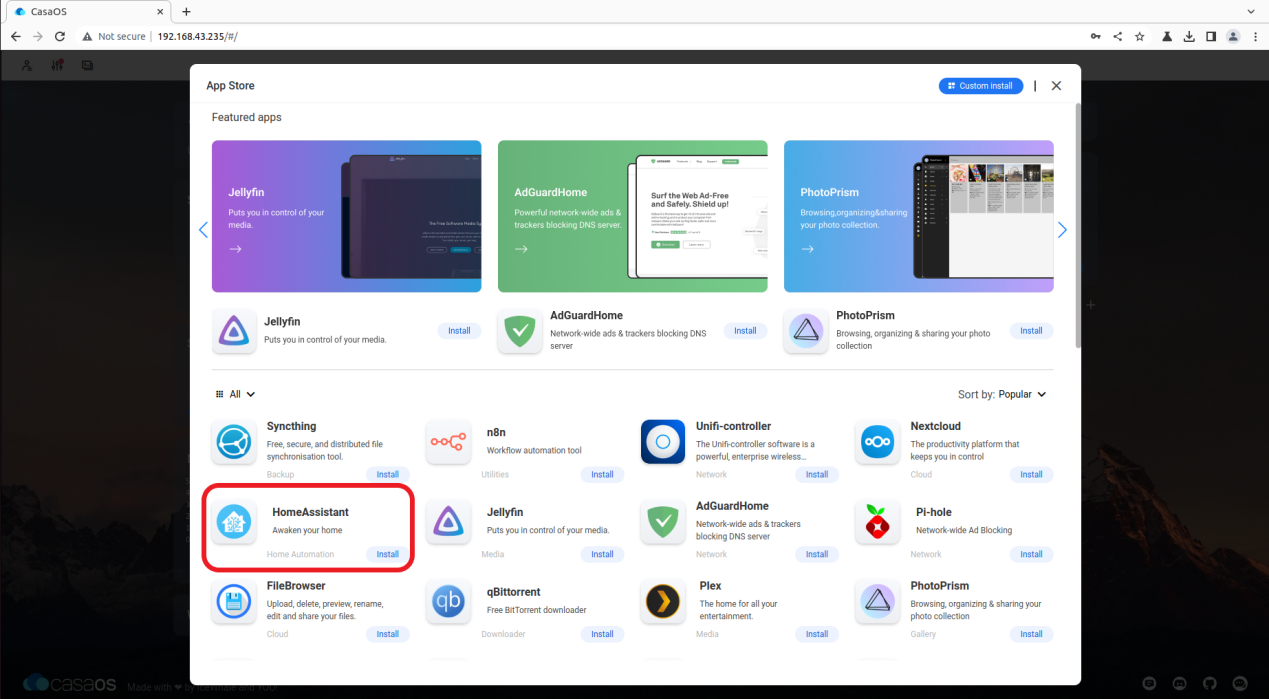Click the App Store vertical scrollbar
The height and width of the screenshot is (699, 1269).
point(1077,225)
